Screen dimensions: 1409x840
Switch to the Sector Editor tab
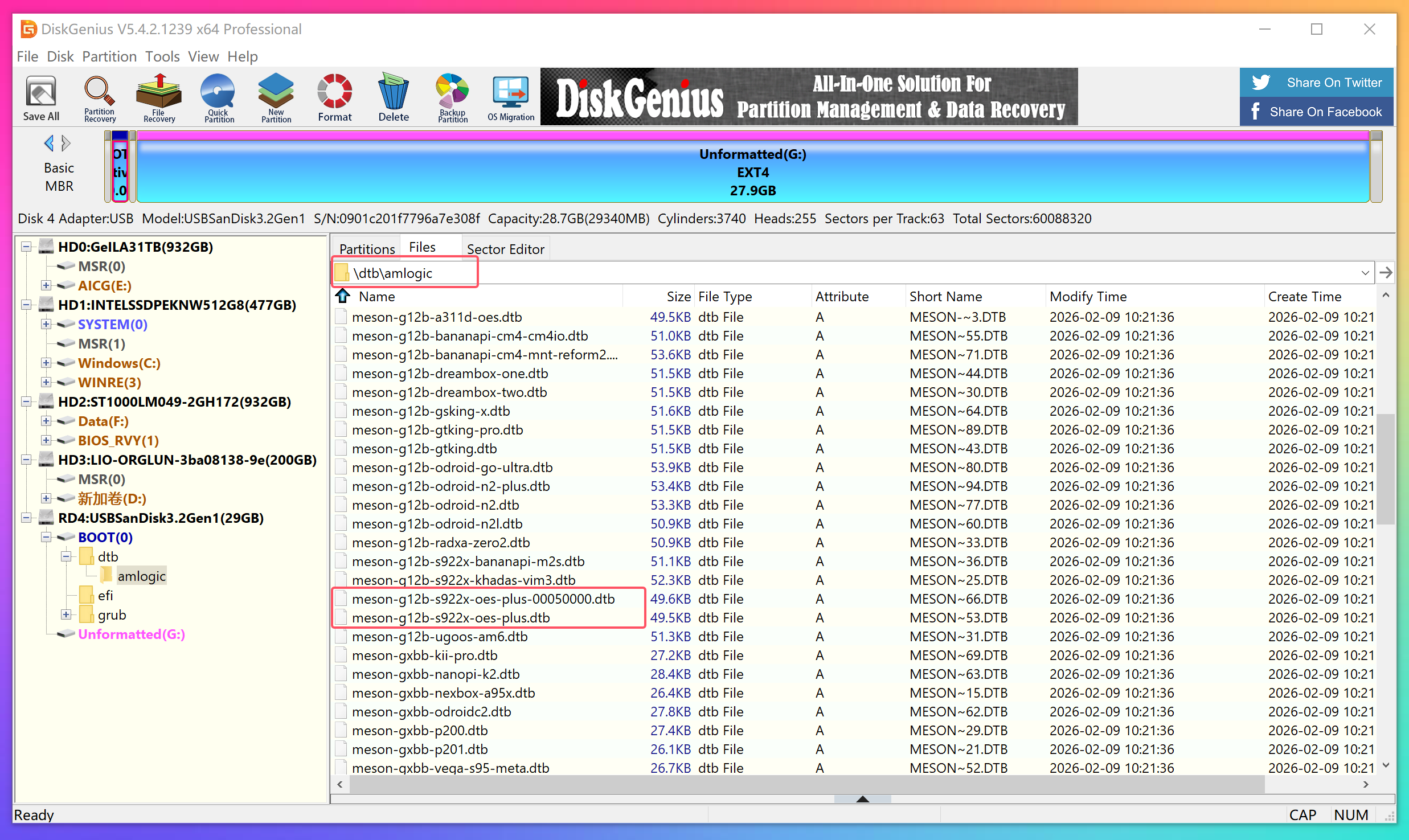point(505,249)
